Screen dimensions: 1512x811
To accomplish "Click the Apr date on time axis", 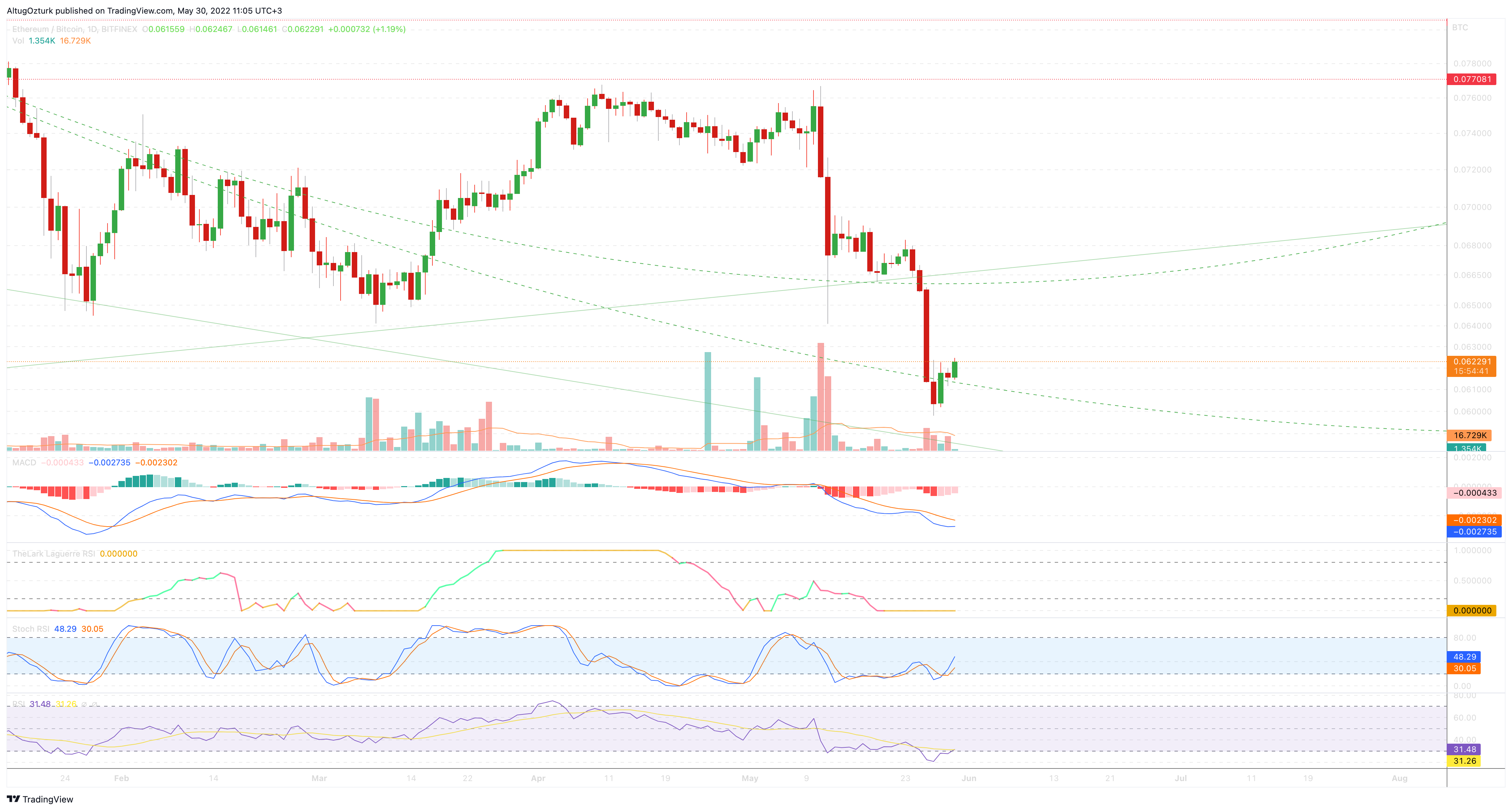I will (x=538, y=778).
